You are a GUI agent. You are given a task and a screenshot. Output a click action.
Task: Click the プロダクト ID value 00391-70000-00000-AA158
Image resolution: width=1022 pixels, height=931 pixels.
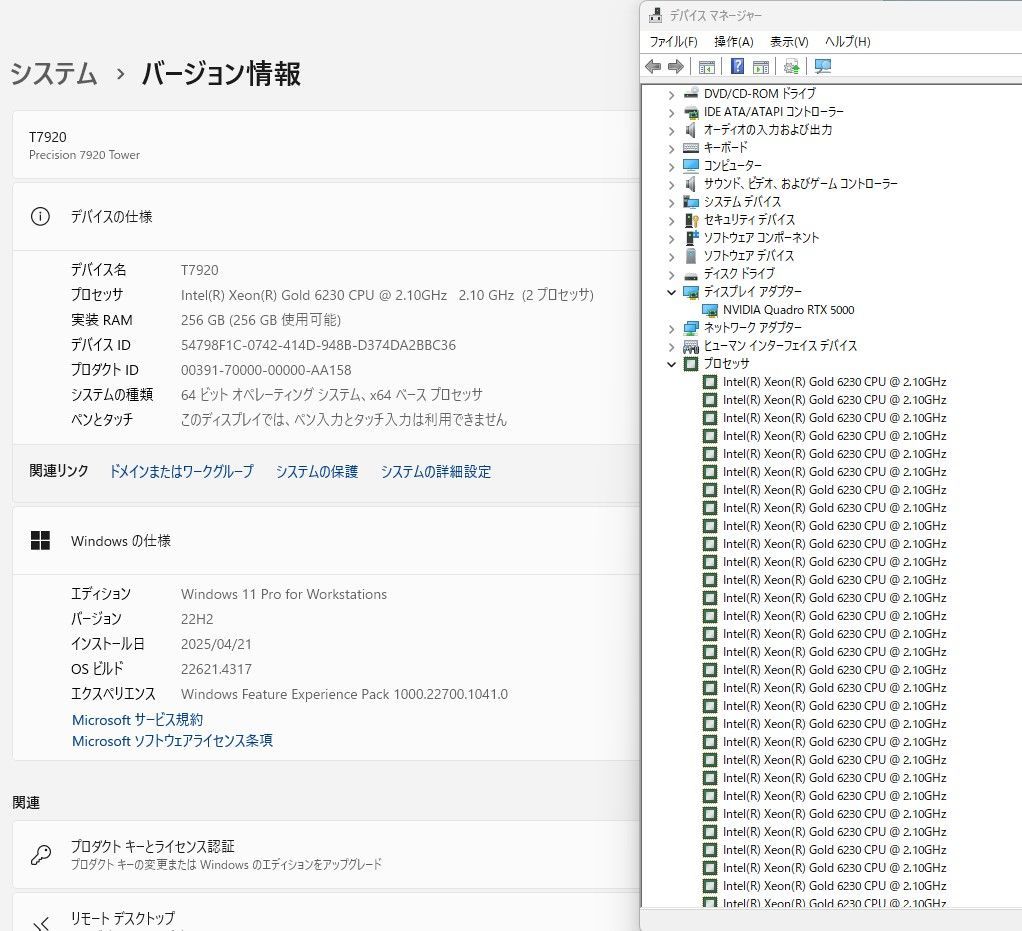click(x=266, y=370)
